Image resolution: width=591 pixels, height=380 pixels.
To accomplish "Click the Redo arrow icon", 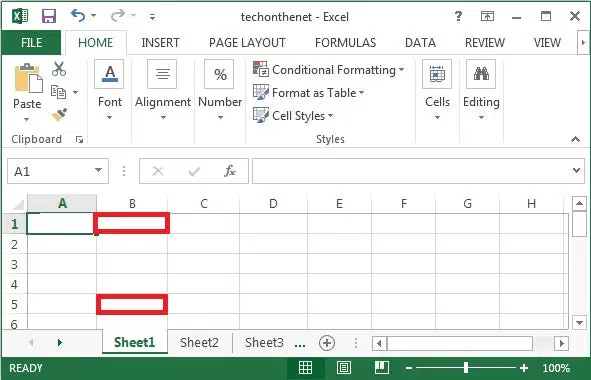I will [x=118, y=16].
